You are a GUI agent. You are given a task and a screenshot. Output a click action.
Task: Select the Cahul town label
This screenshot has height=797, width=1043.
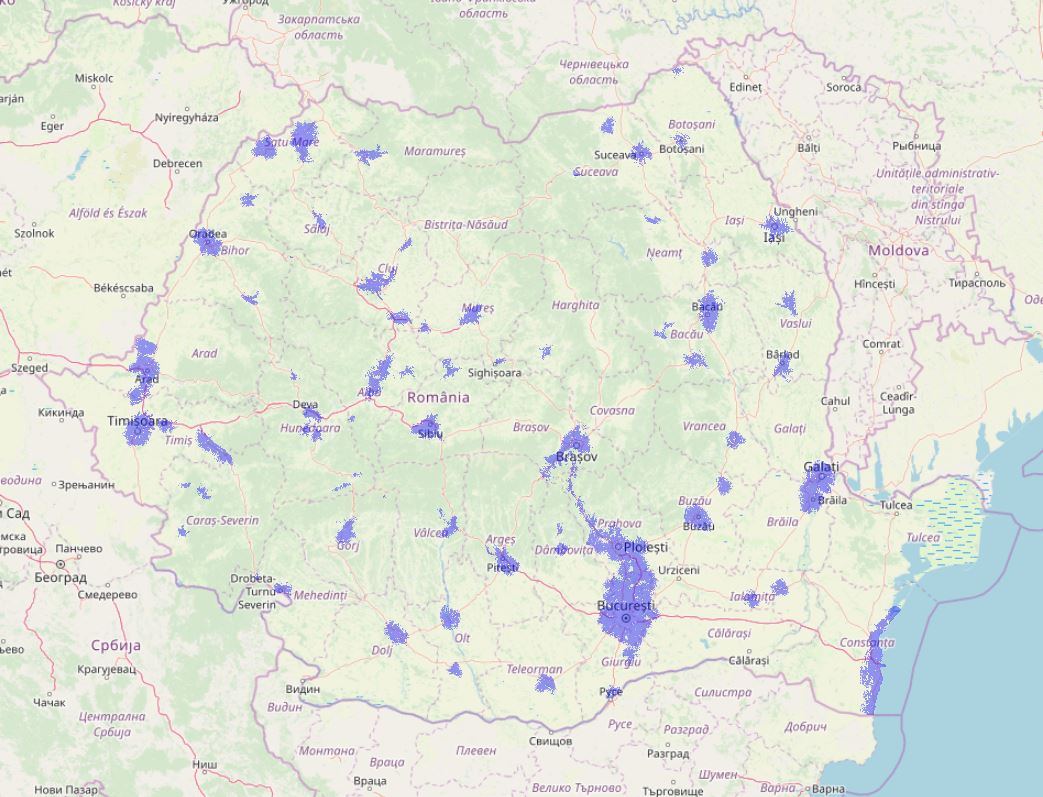pos(835,401)
